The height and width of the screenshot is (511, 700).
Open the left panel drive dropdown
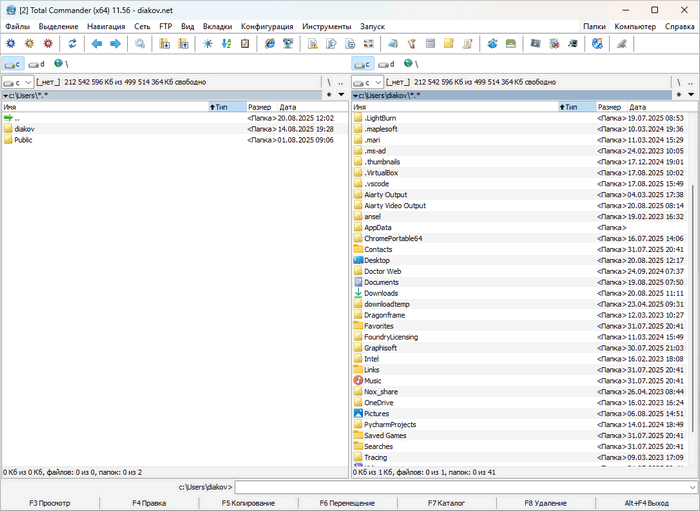click(17, 82)
